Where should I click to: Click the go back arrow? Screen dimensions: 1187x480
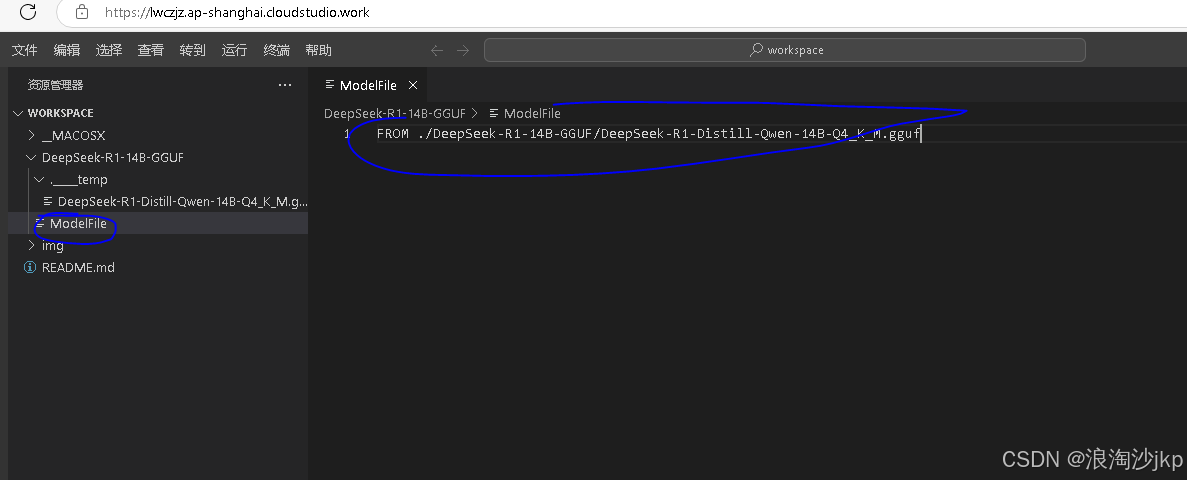click(437, 50)
